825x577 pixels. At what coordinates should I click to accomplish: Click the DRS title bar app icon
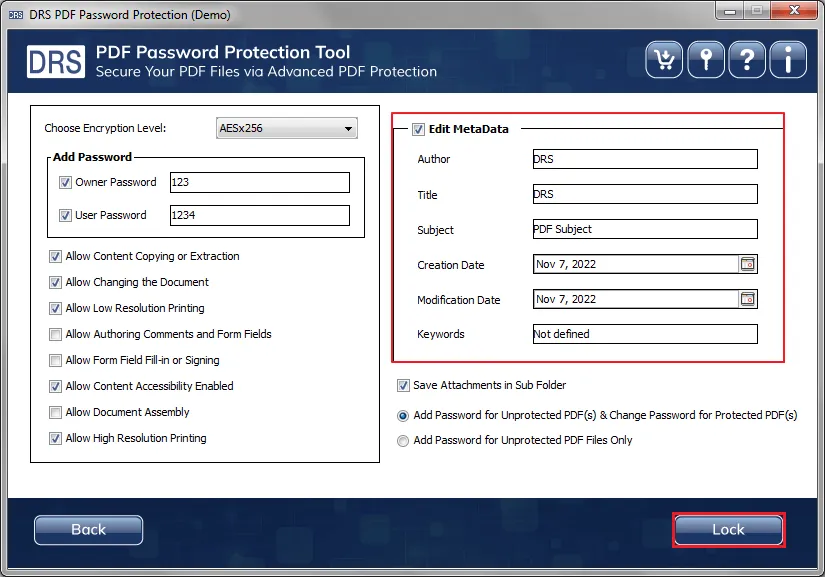pos(16,15)
